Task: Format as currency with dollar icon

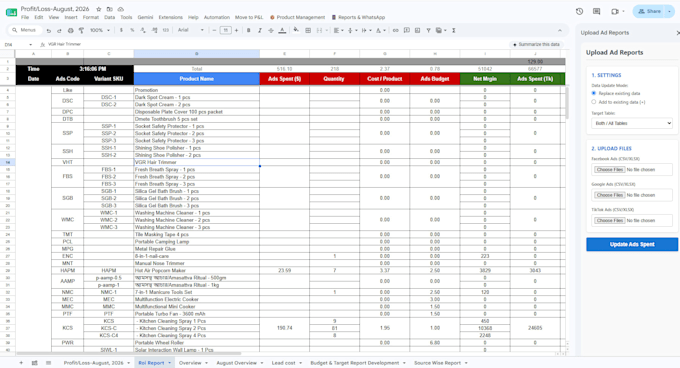Action: click(121, 30)
